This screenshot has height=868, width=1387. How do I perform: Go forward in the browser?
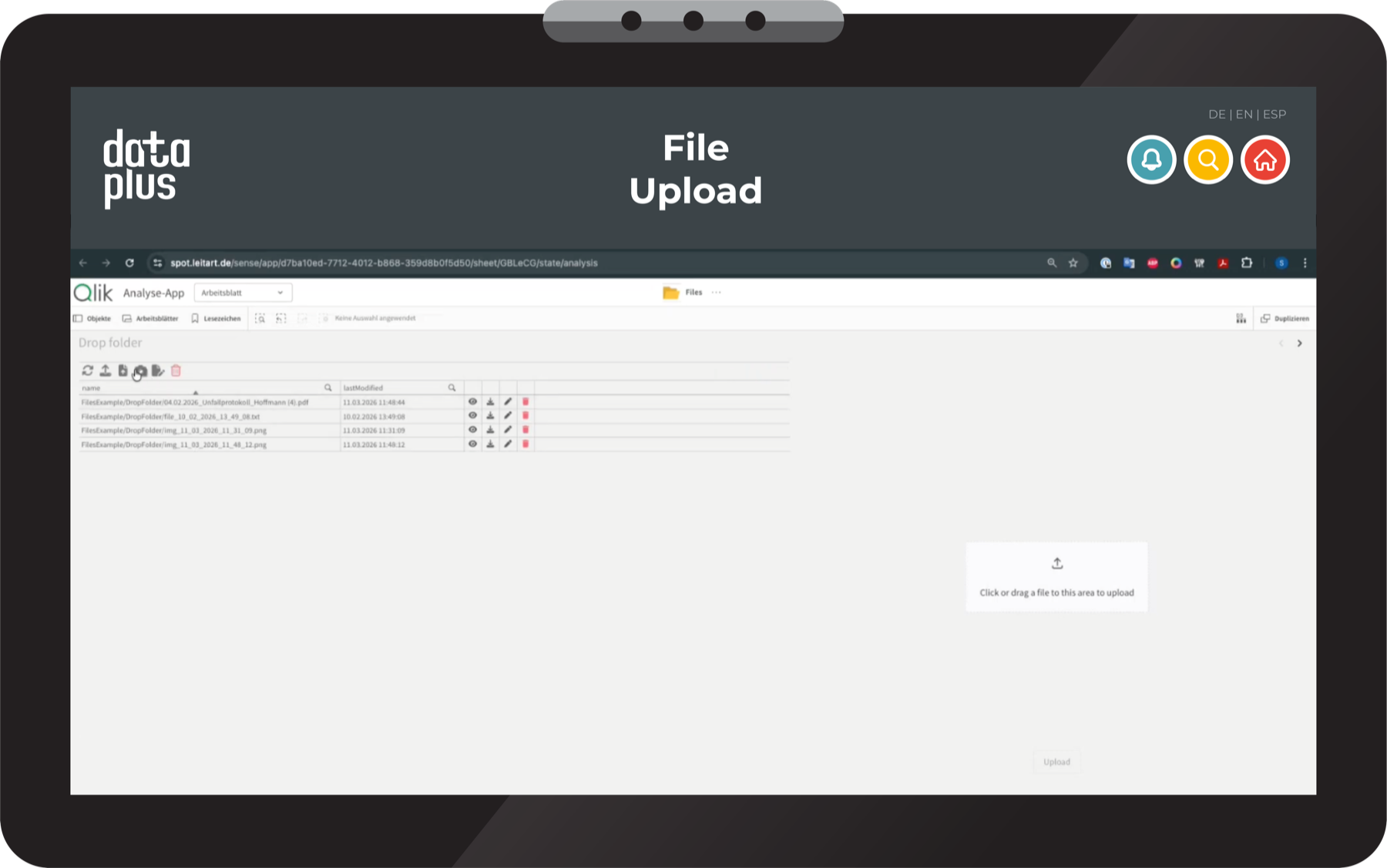106,263
